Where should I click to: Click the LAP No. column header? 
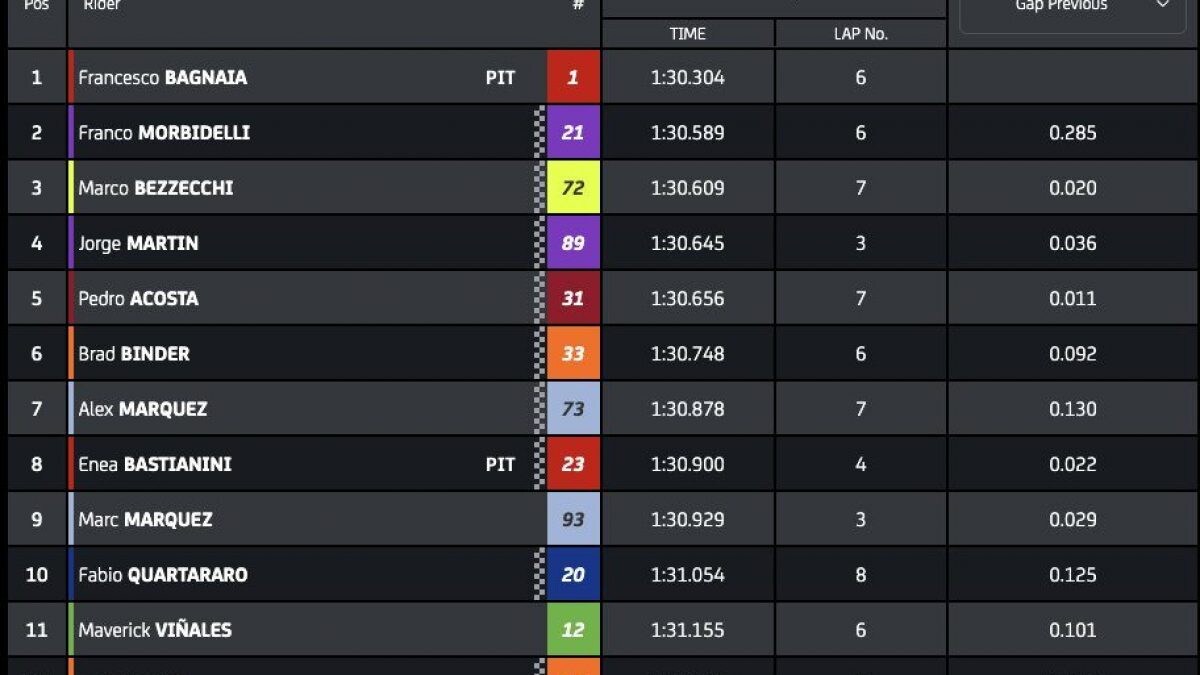[x=860, y=34]
